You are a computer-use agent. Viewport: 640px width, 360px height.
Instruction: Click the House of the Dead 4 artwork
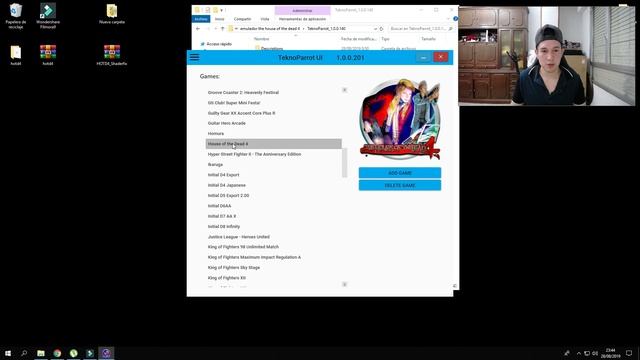point(400,119)
